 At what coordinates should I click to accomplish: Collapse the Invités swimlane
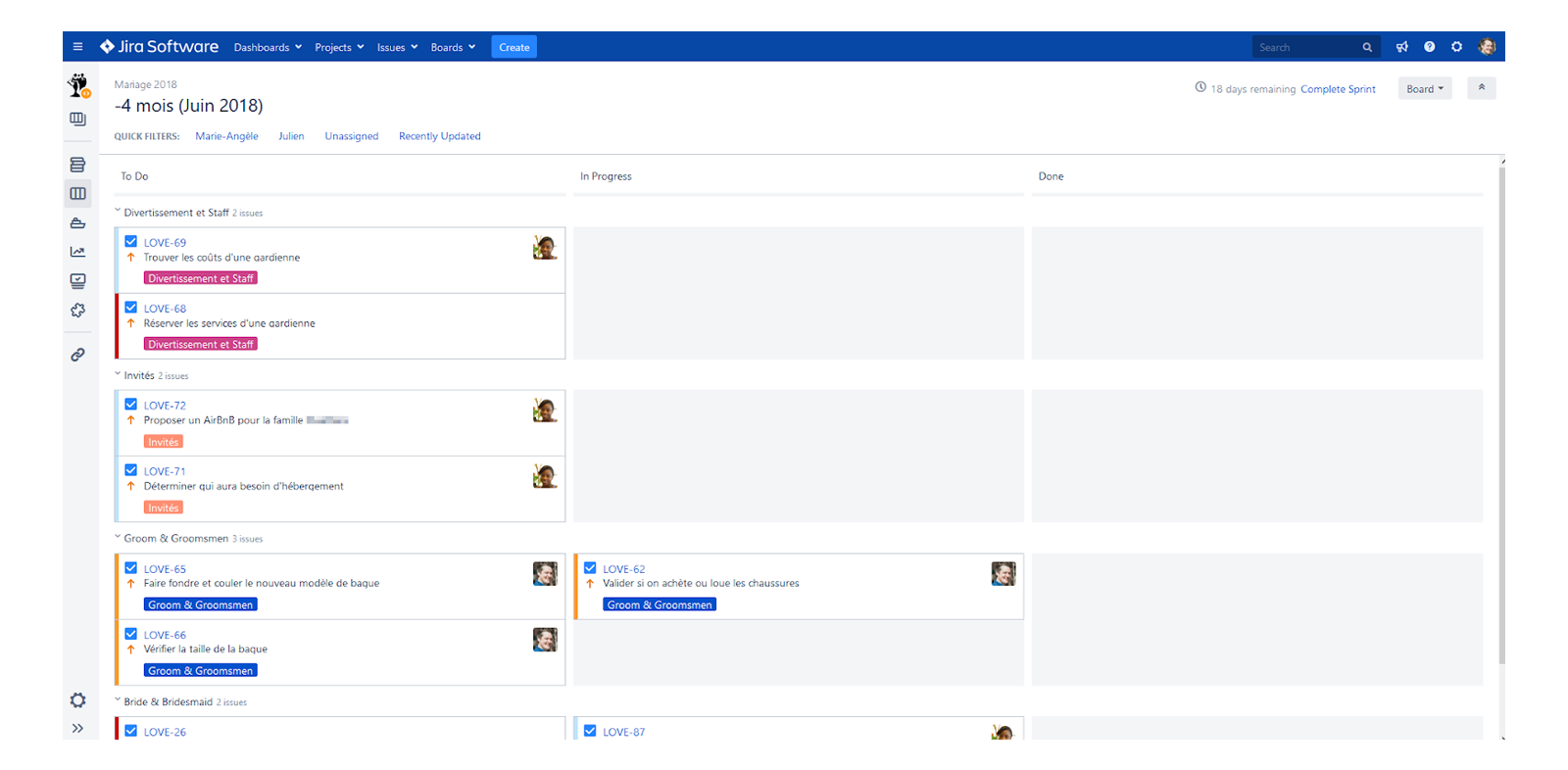(119, 374)
